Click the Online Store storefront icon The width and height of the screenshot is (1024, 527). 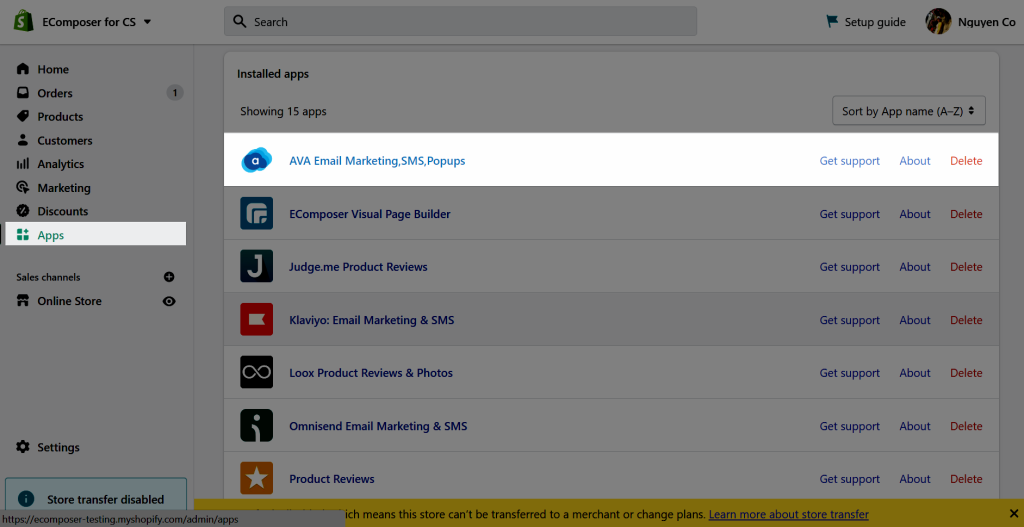(23, 301)
